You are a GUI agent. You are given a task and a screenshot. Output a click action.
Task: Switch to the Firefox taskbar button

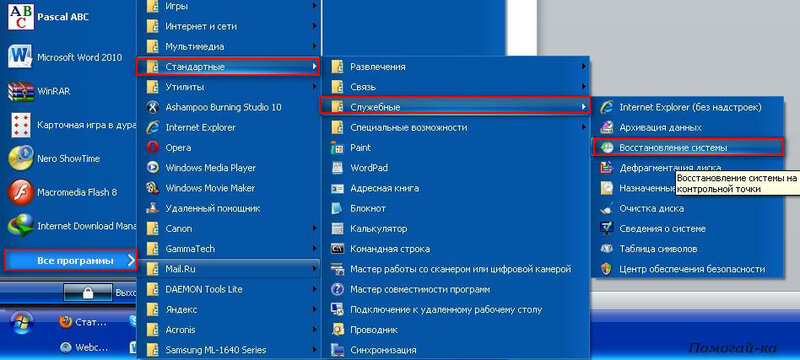(83, 322)
